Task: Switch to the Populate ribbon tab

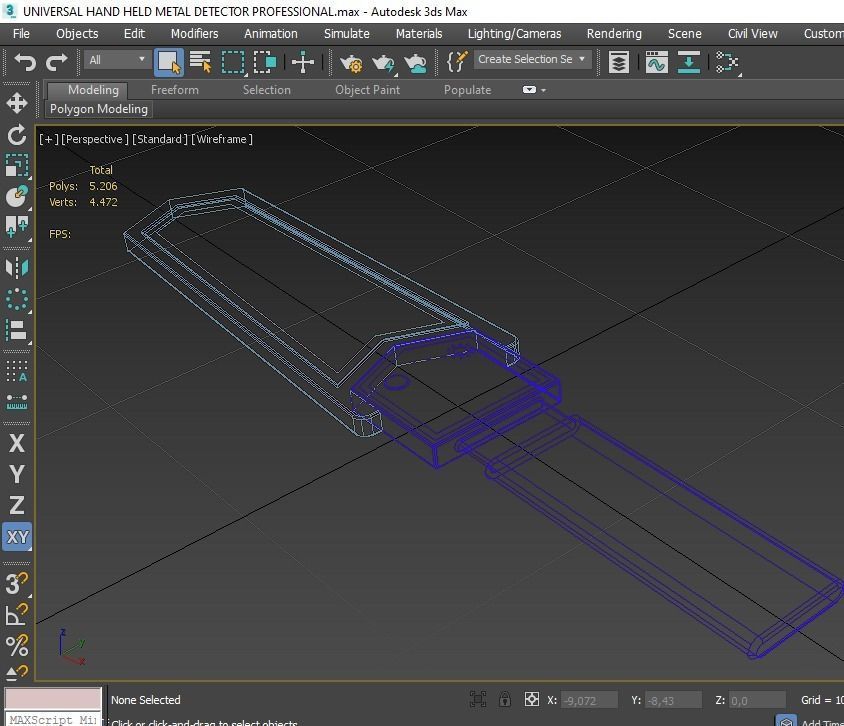Action: point(467,90)
